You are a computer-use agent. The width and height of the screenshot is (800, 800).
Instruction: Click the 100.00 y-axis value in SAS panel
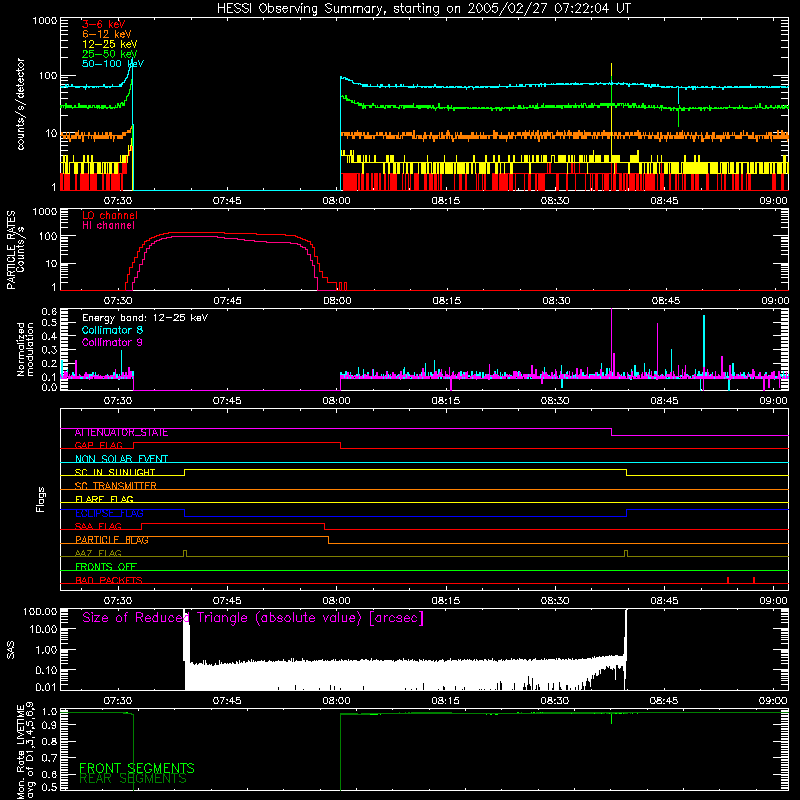coord(40,612)
